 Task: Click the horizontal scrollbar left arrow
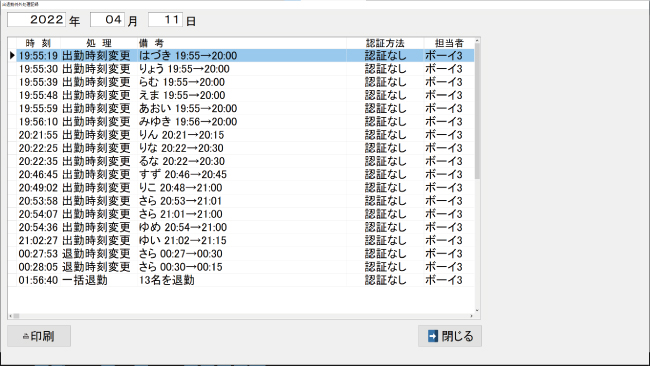click(x=10, y=316)
